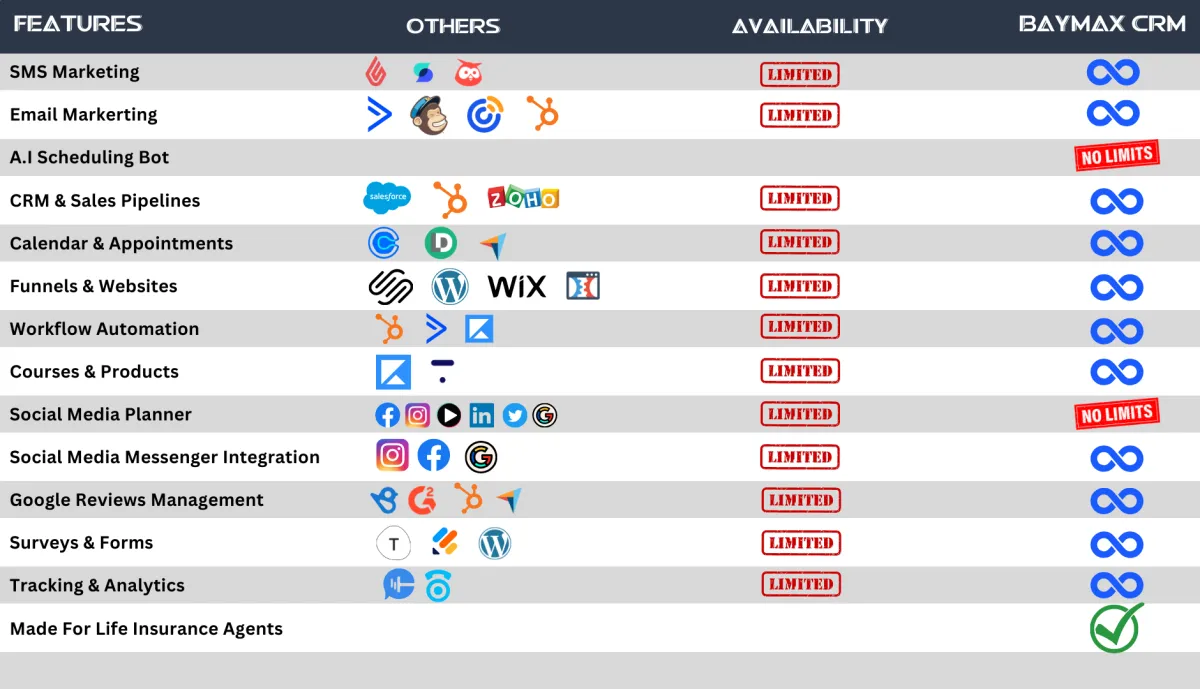Click the Wix logo
The image size is (1200, 689).
(x=517, y=287)
